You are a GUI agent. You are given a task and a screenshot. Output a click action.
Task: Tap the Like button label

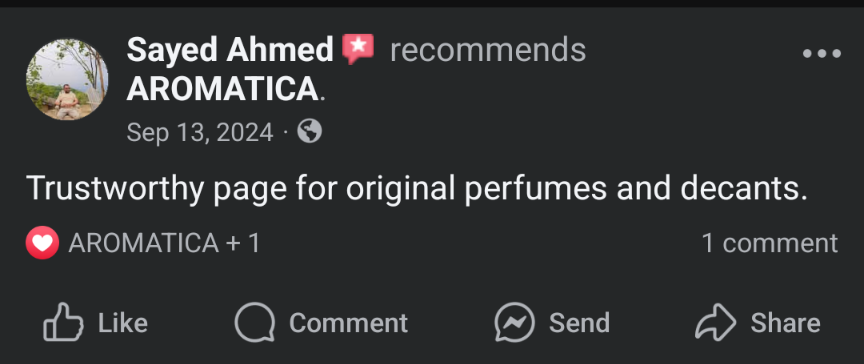pyautogui.click(x=123, y=323)
